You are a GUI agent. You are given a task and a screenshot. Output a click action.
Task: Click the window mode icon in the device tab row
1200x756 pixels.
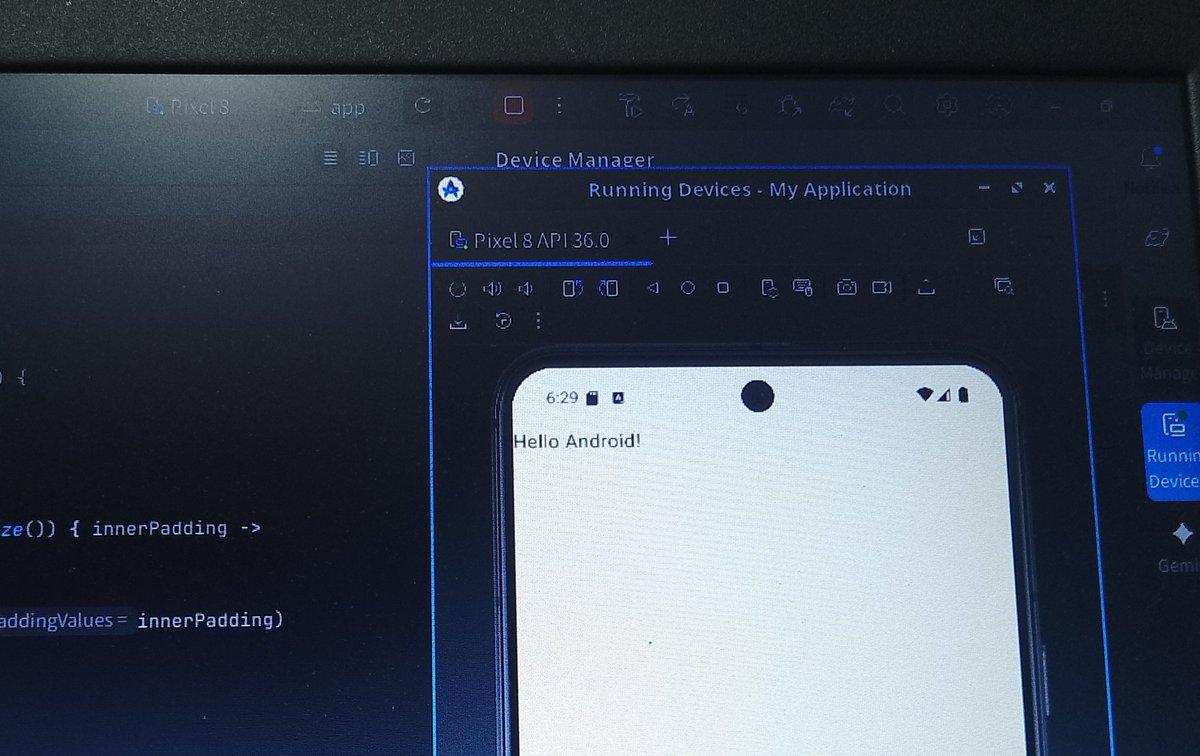[977, 237]
